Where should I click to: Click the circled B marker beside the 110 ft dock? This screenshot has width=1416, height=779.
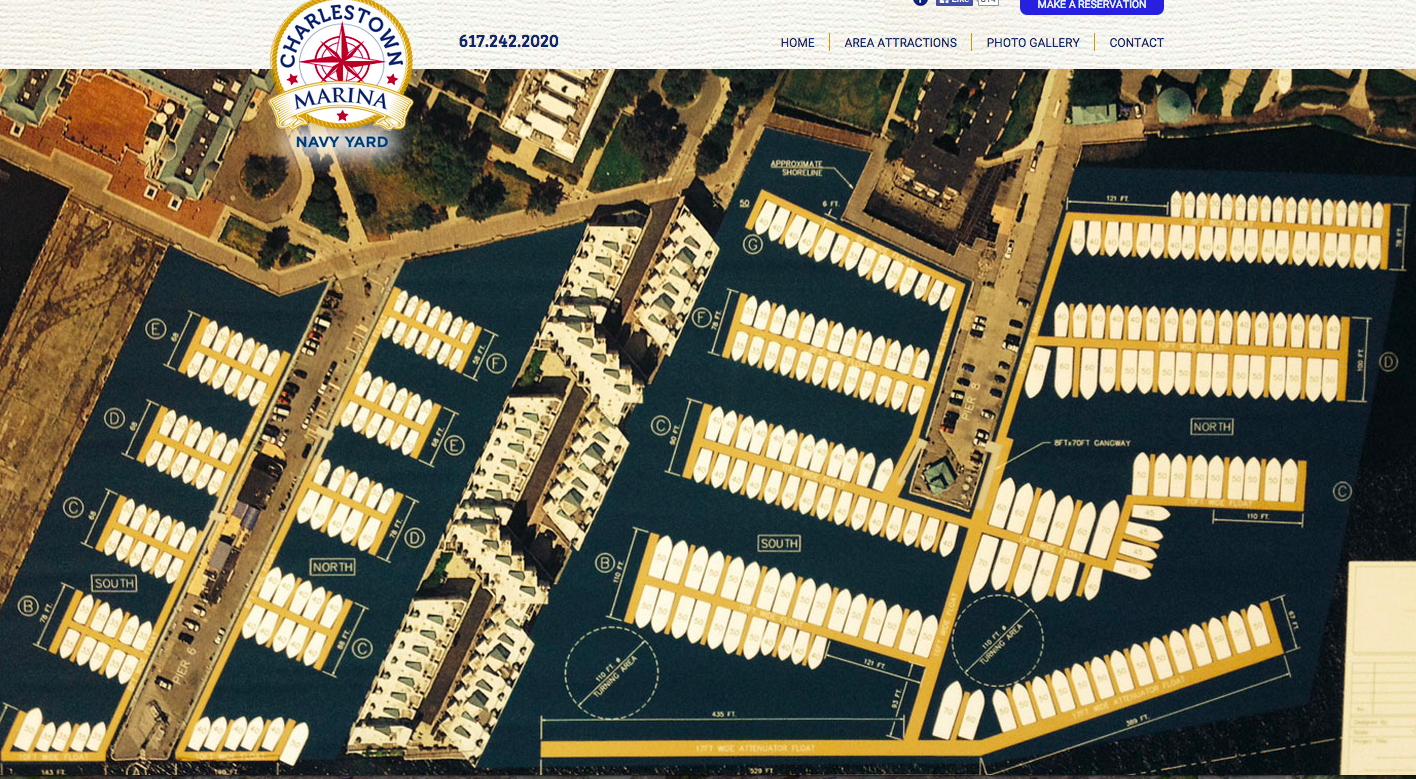605,563
